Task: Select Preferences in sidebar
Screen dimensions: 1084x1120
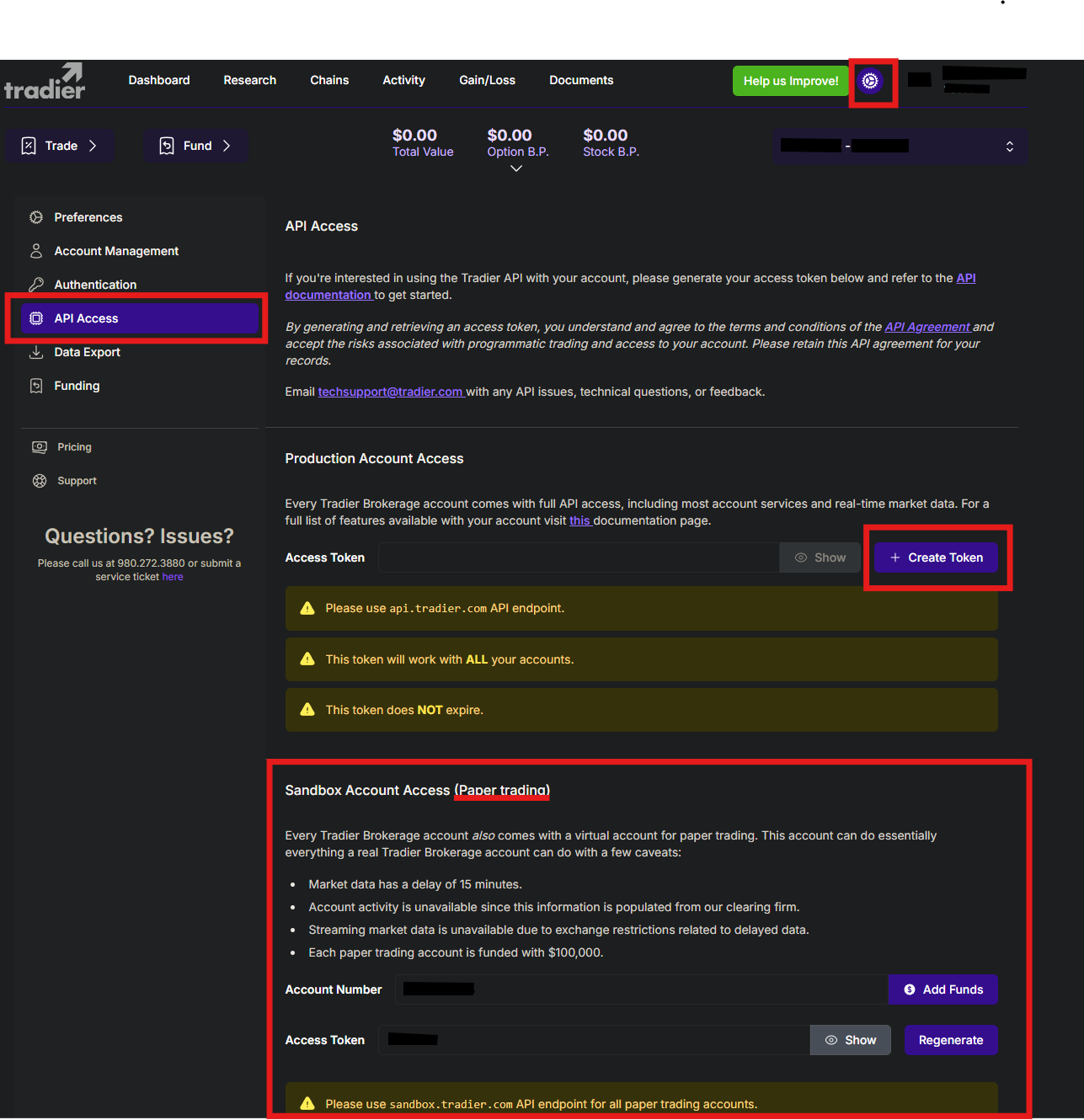Action: tap(140, 217)
